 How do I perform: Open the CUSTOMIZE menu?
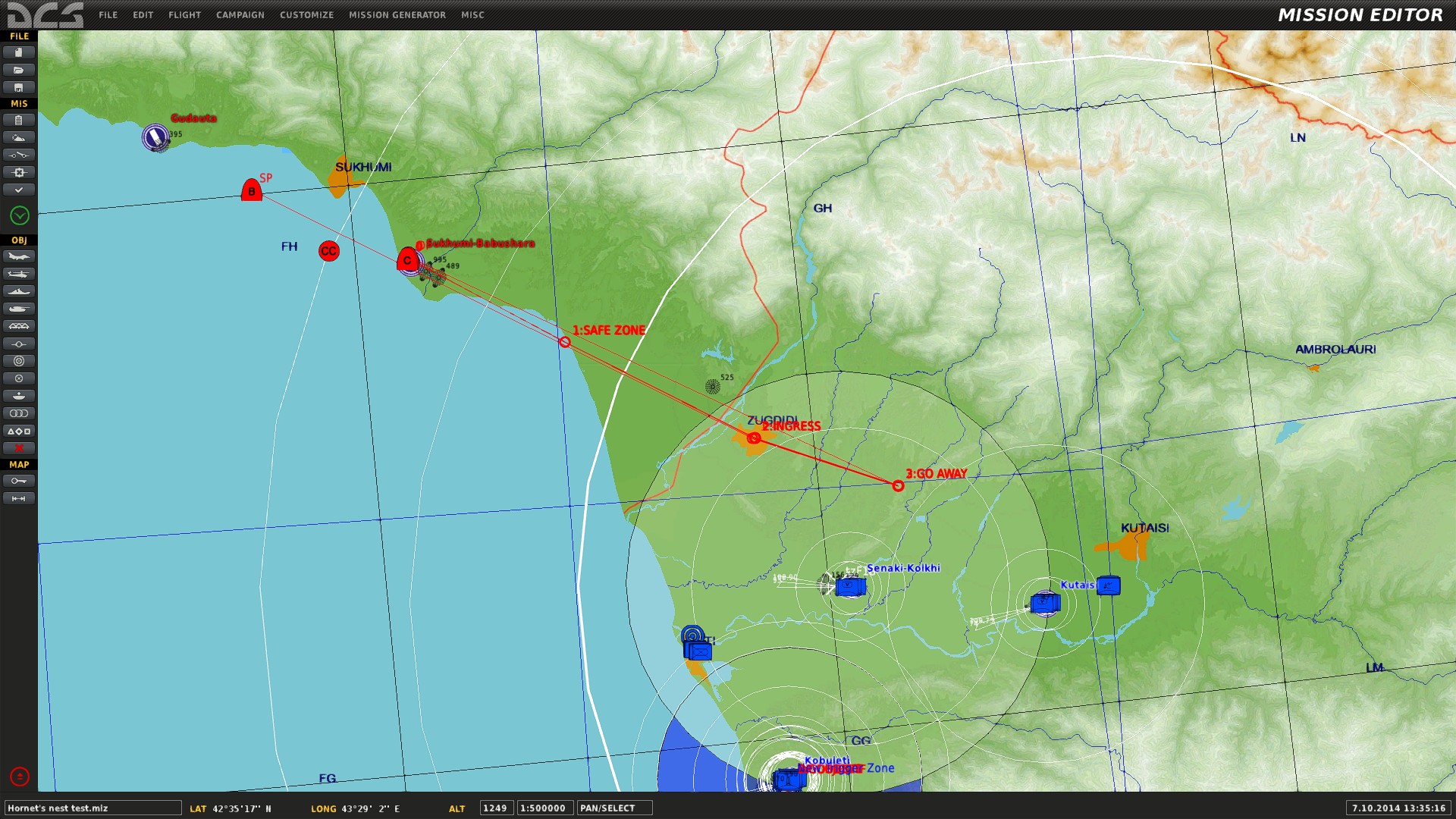tap(307, 15)
